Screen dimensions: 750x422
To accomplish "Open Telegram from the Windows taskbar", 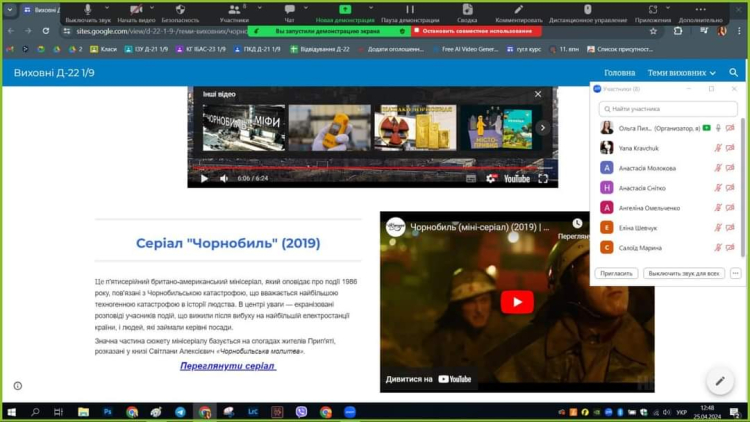I will tap(180, 412).
